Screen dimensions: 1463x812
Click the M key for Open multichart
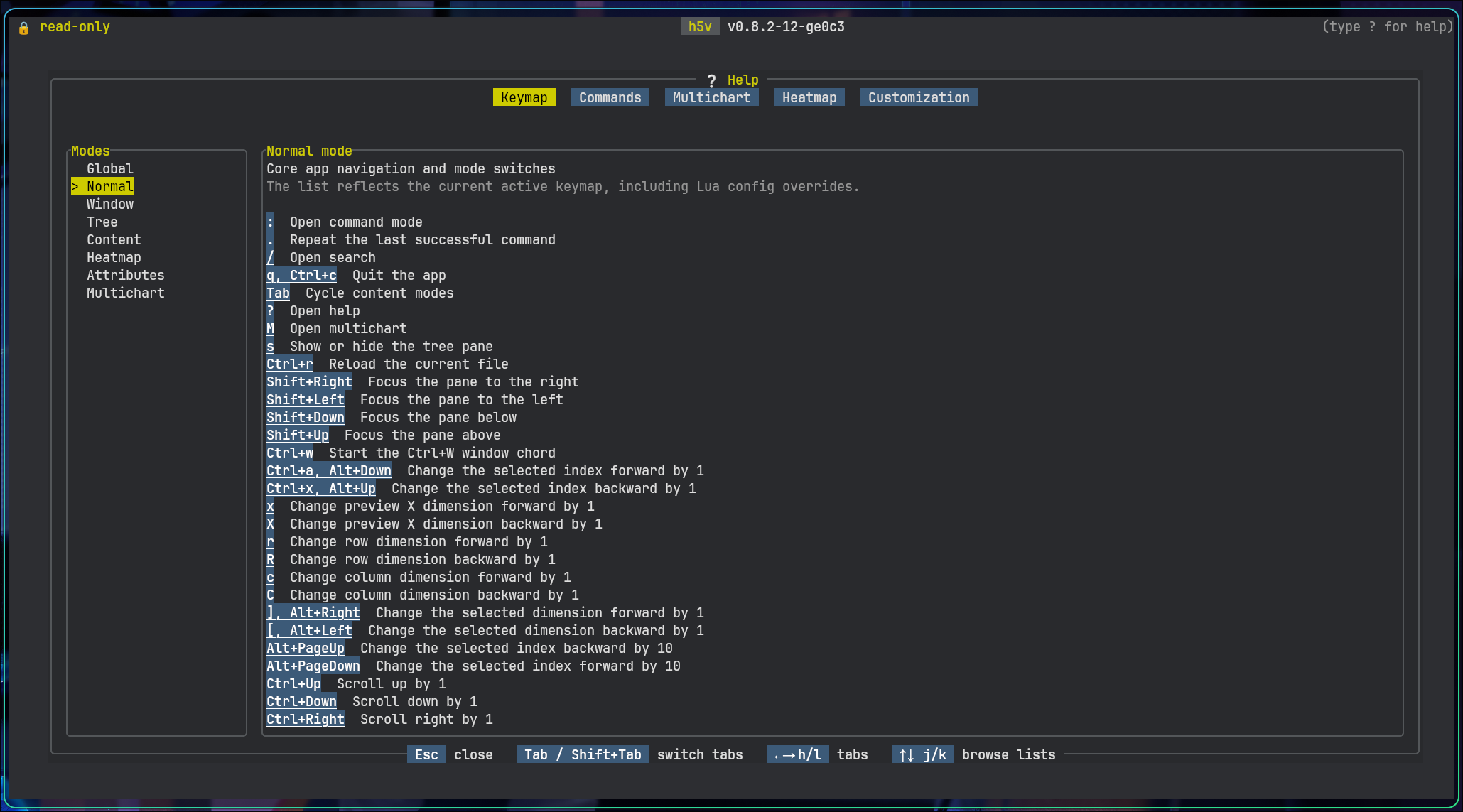coord(270,329)
